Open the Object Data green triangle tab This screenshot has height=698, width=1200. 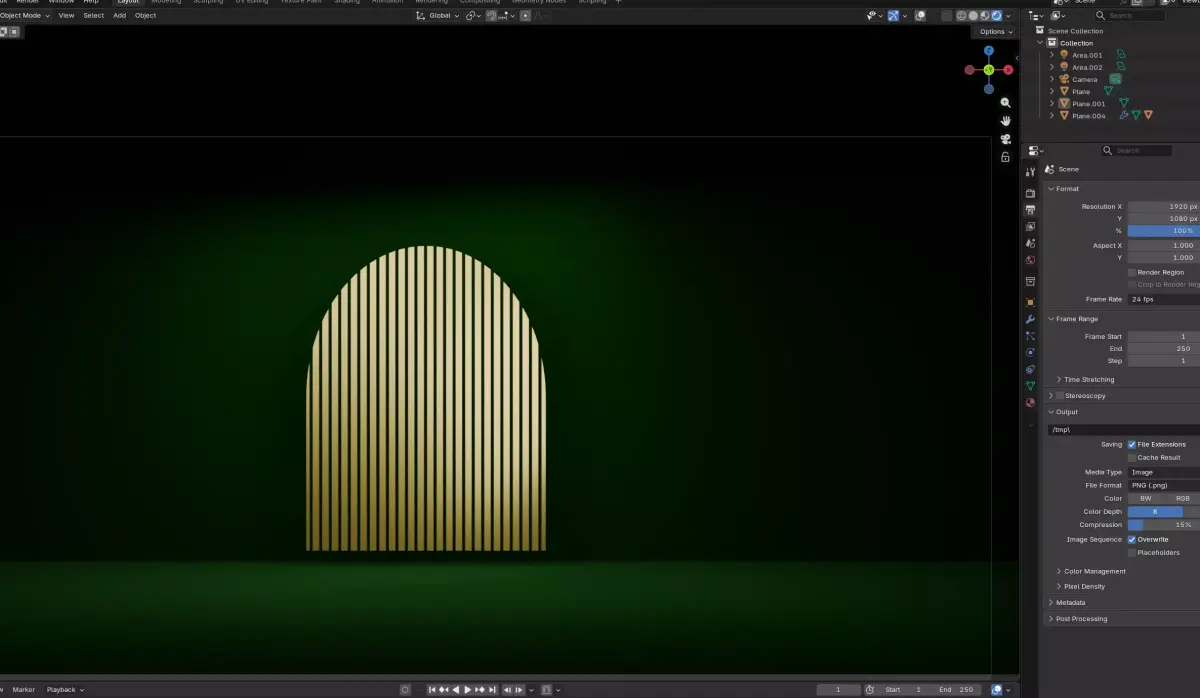(1030, 386)
